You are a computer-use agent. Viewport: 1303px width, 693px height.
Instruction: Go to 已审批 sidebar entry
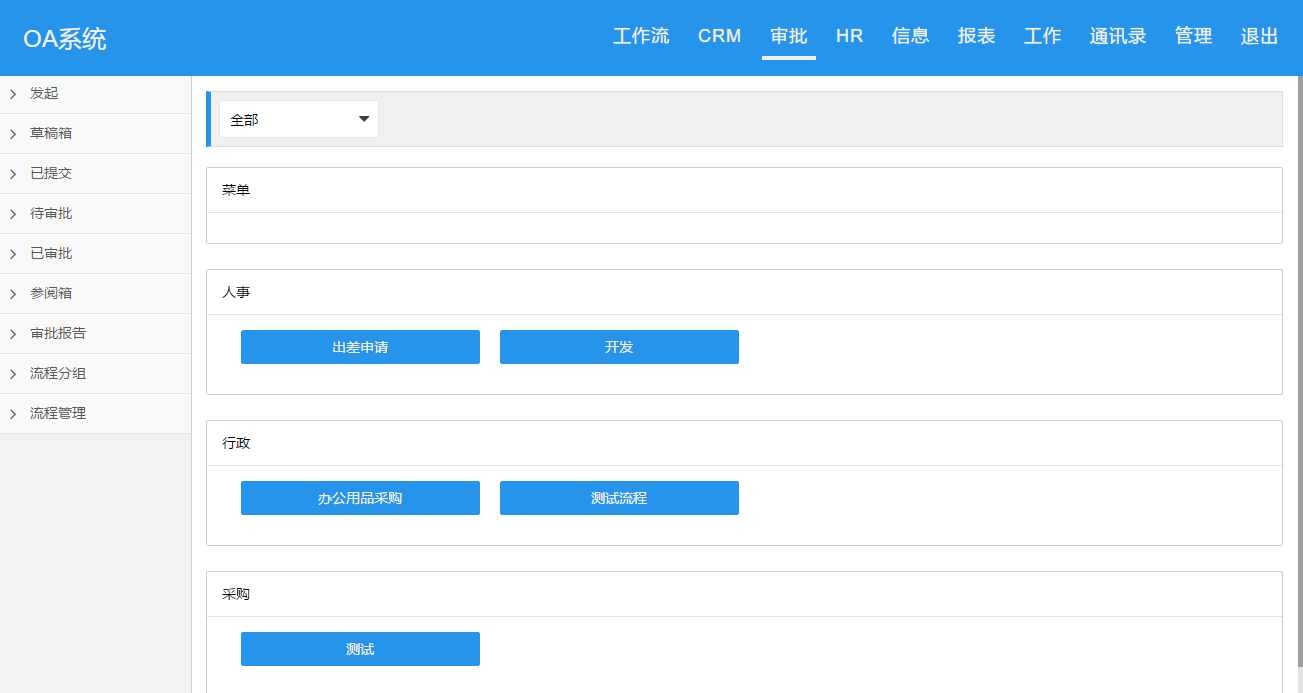click(50, 254)
